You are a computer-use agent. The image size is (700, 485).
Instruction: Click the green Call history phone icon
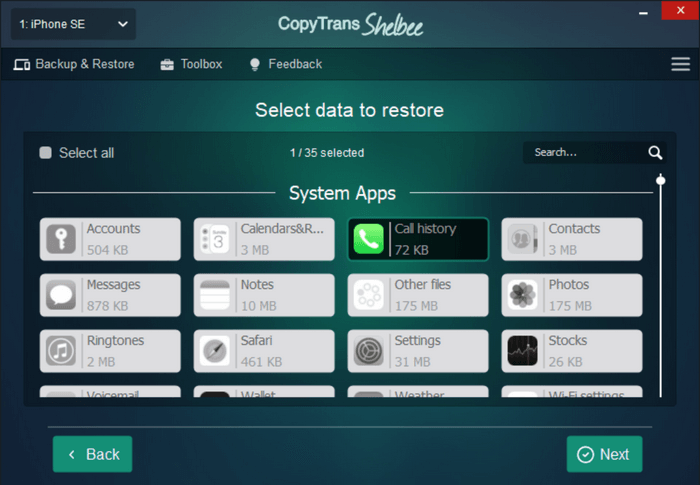point(369,239)
